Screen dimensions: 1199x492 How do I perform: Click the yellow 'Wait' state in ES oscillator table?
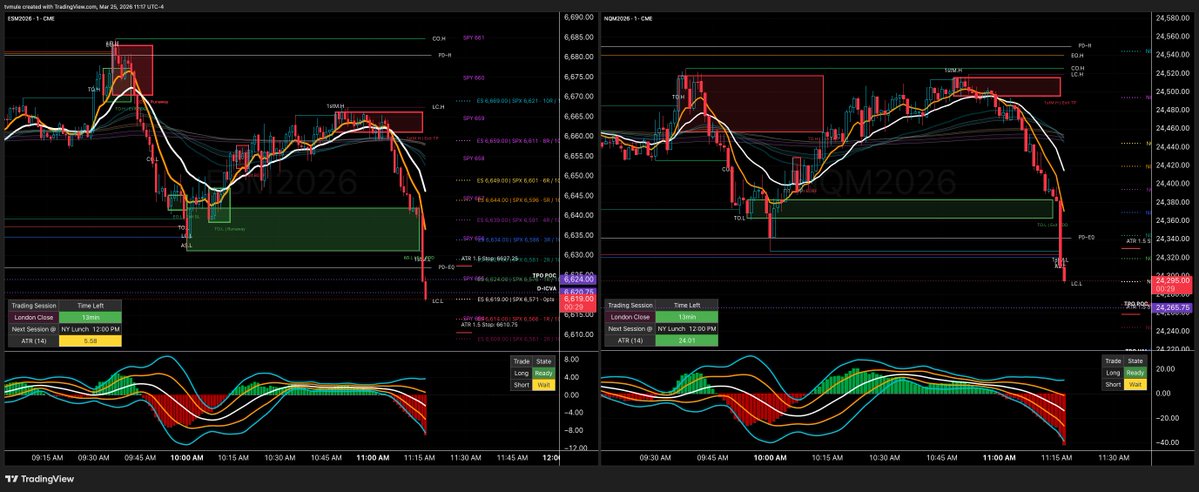[x=544, y=384]
